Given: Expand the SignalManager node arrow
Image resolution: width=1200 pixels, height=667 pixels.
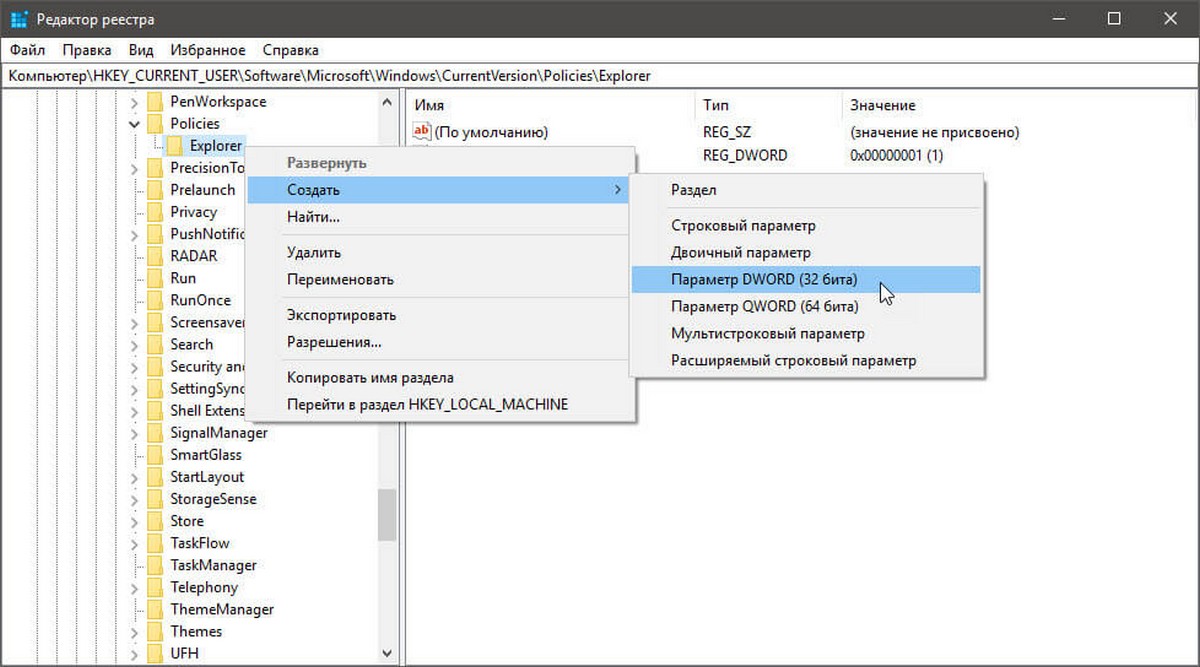Looking at the screenshot, I should 134,433.
